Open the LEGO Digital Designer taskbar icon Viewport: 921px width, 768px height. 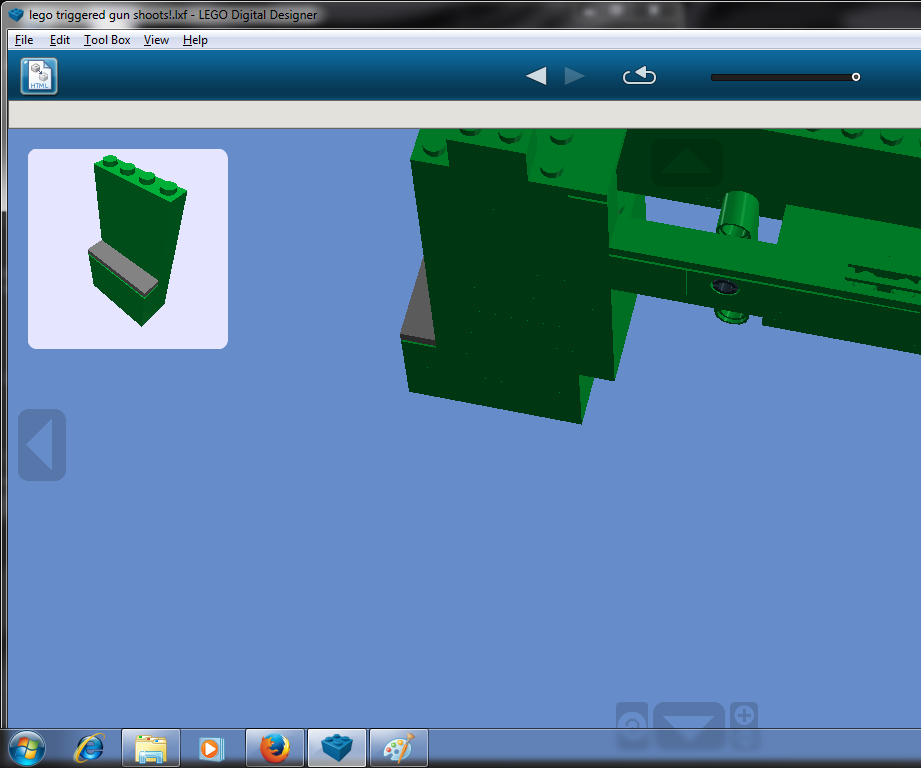(x=337, y=747)
